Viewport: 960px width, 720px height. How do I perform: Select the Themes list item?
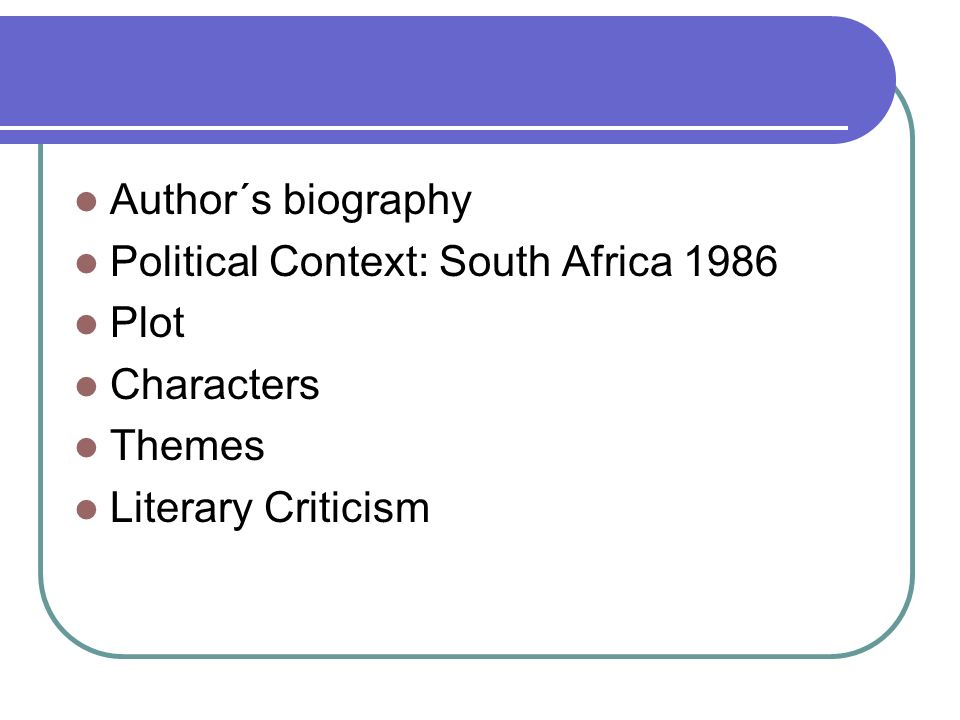pos(187,445)
